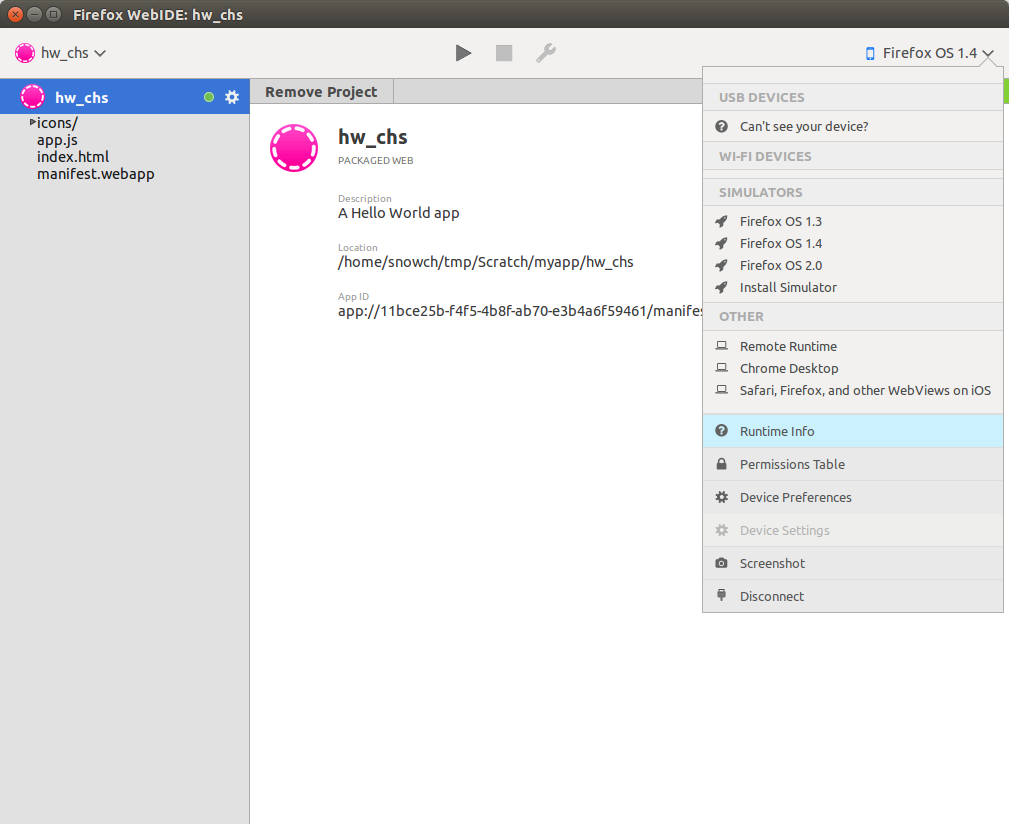The image size is (1009, 824).
Task: Click pink project icon in top toolbar
Action: pos(25,53)
